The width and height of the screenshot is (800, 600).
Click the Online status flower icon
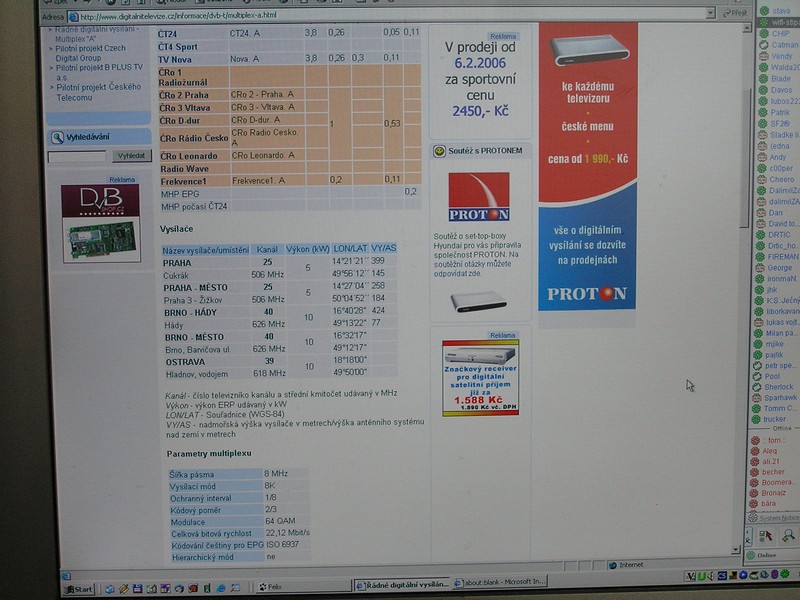(x=751, y=555)
